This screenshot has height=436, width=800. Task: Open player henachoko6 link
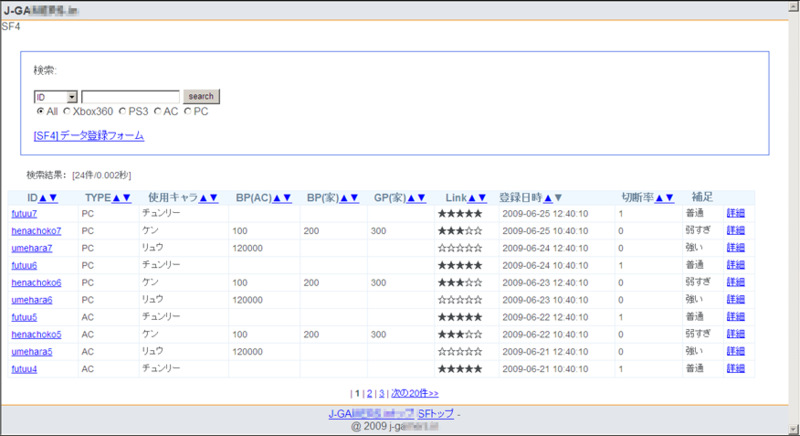(36, 283)
